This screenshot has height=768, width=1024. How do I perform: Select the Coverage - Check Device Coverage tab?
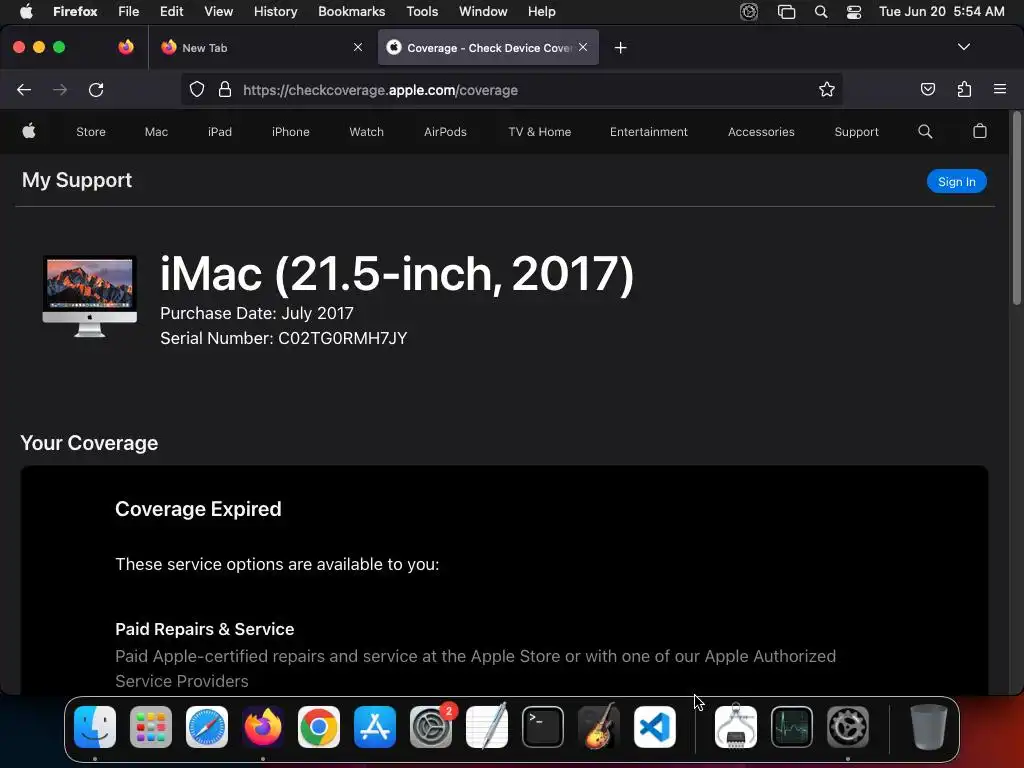[x=488, y=47]
